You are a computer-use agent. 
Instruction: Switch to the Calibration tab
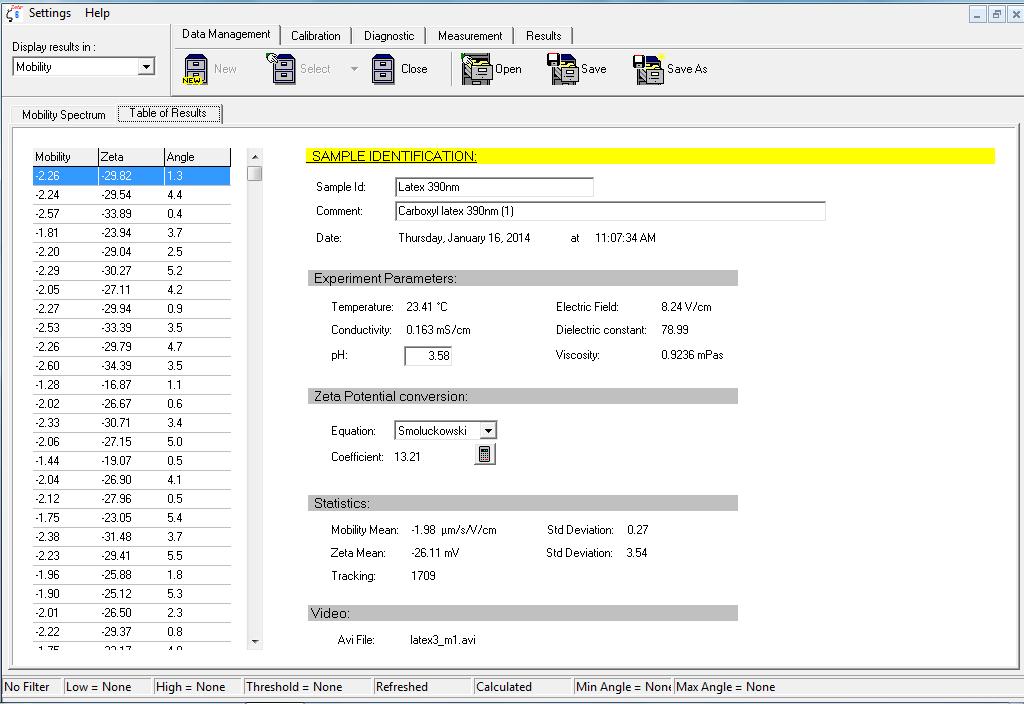(x=316, y=36)
